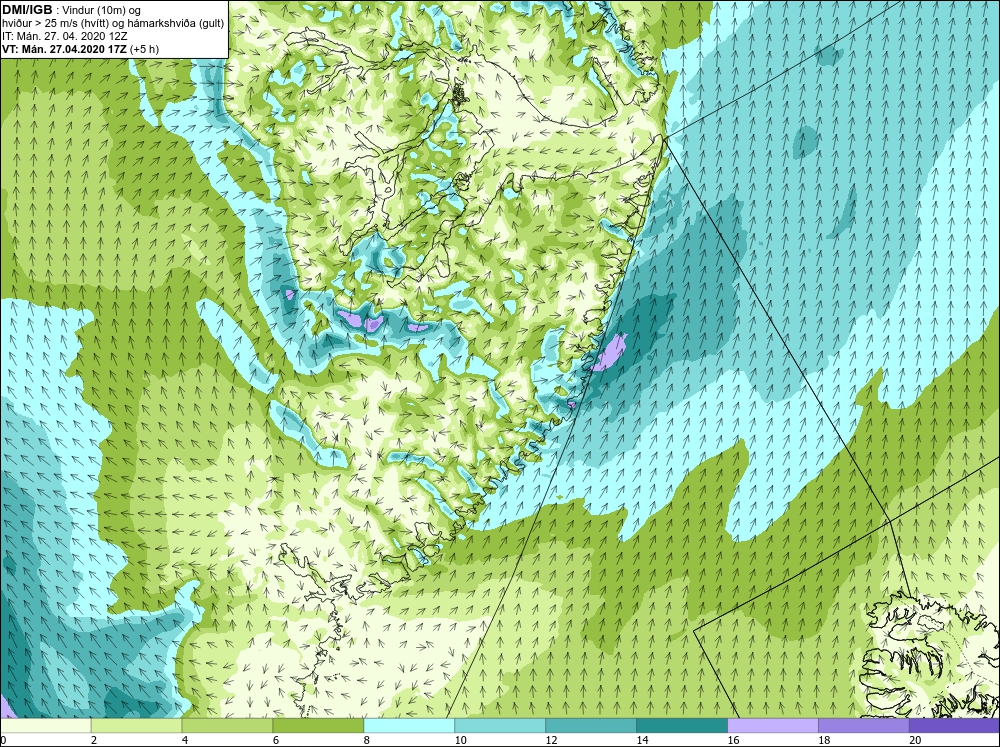This screenshot has width=1000, height=747.
Task: Click the 0–2 m/s pale cream legend swatch
Action: [45, 725]
